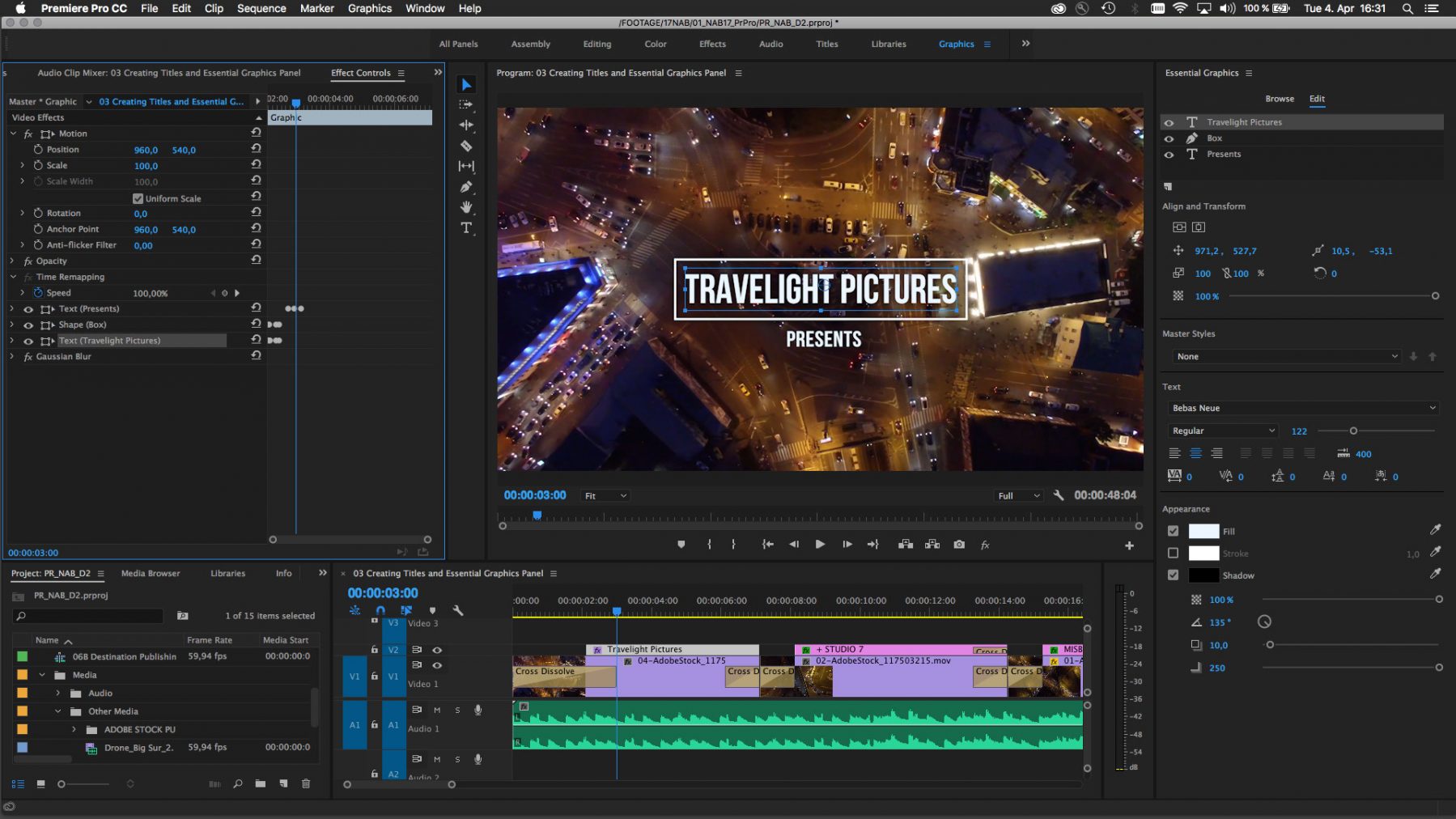Select the Hand tool

pos(465,208)
